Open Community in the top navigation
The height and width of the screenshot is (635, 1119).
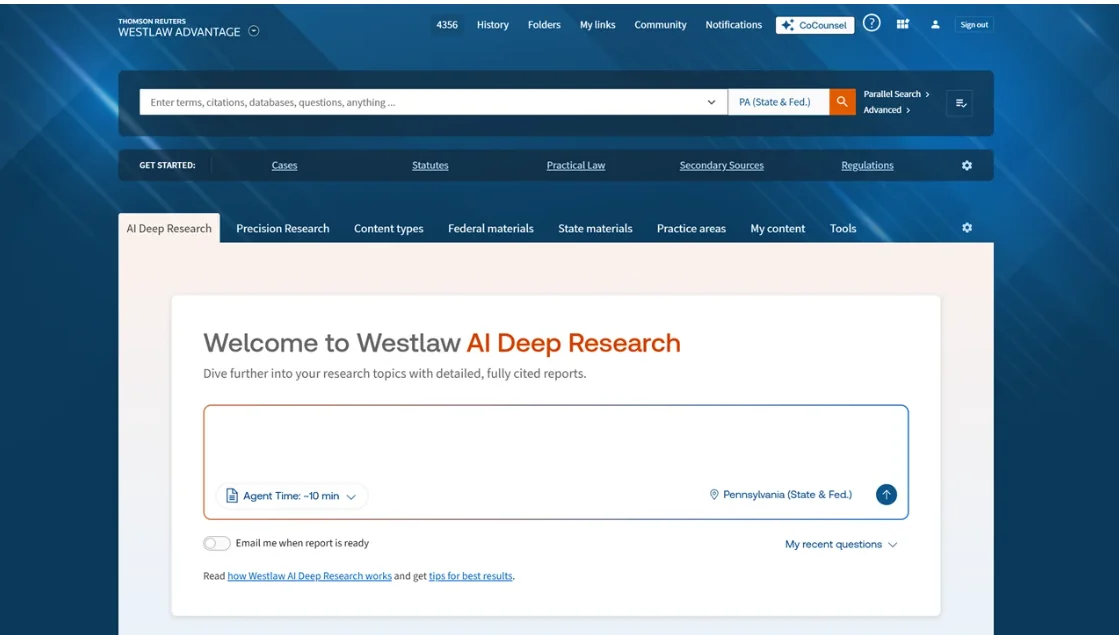coord(660,25)
